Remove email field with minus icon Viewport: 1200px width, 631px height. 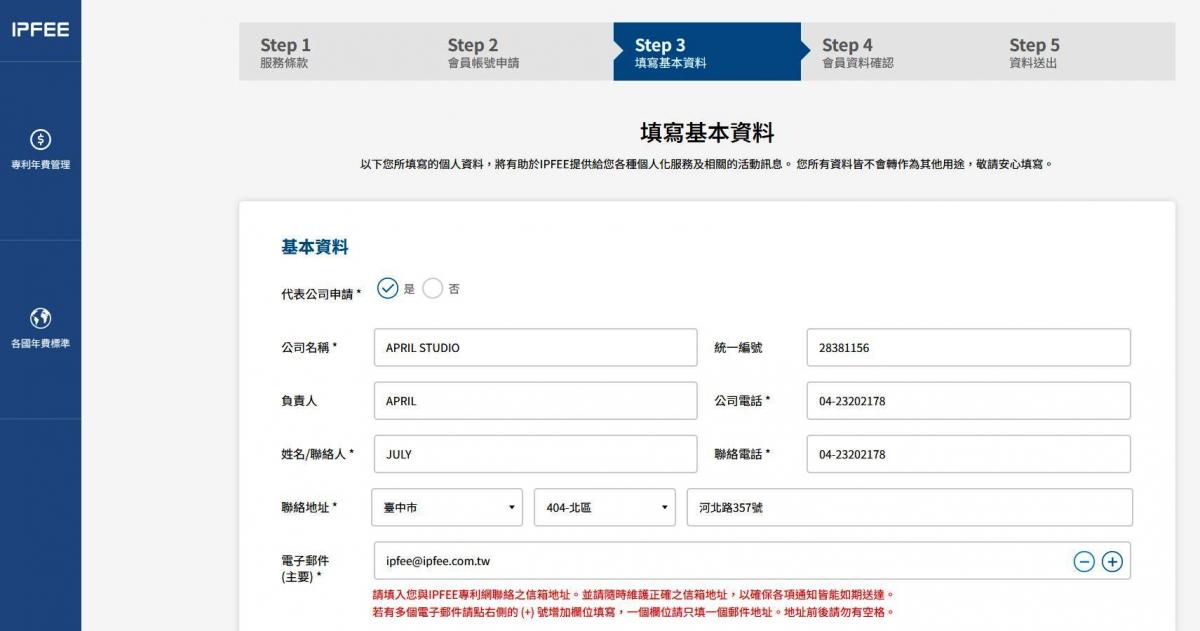[1084, 562]
